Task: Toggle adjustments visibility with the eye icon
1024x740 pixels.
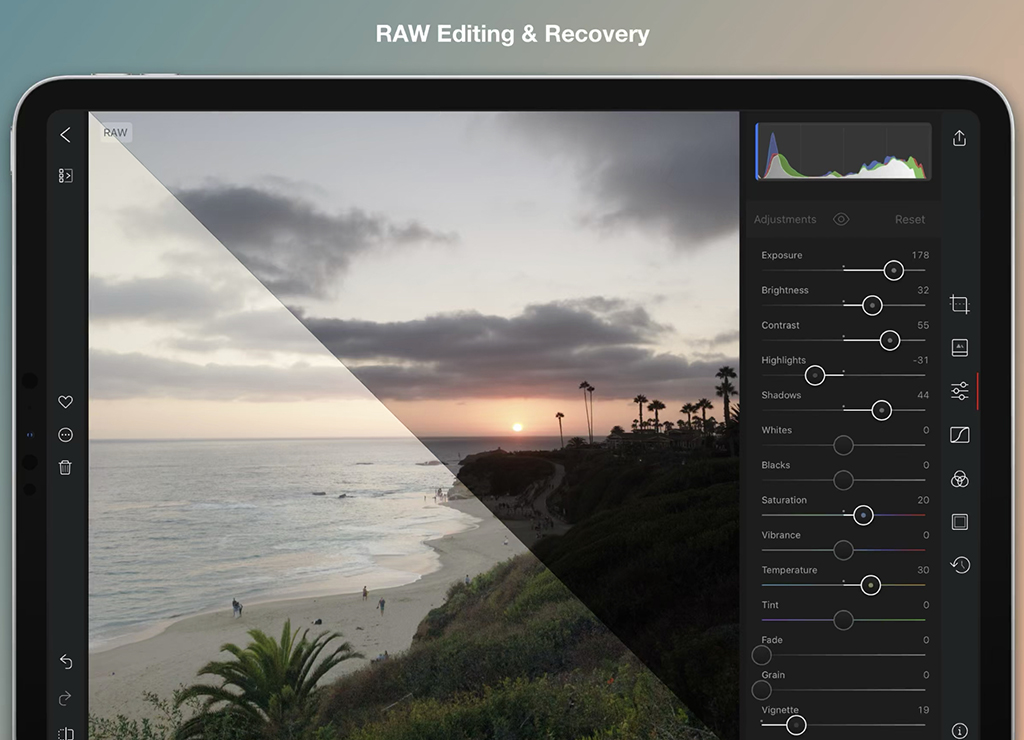Action: pyautogui.click(x=841, y=219)
